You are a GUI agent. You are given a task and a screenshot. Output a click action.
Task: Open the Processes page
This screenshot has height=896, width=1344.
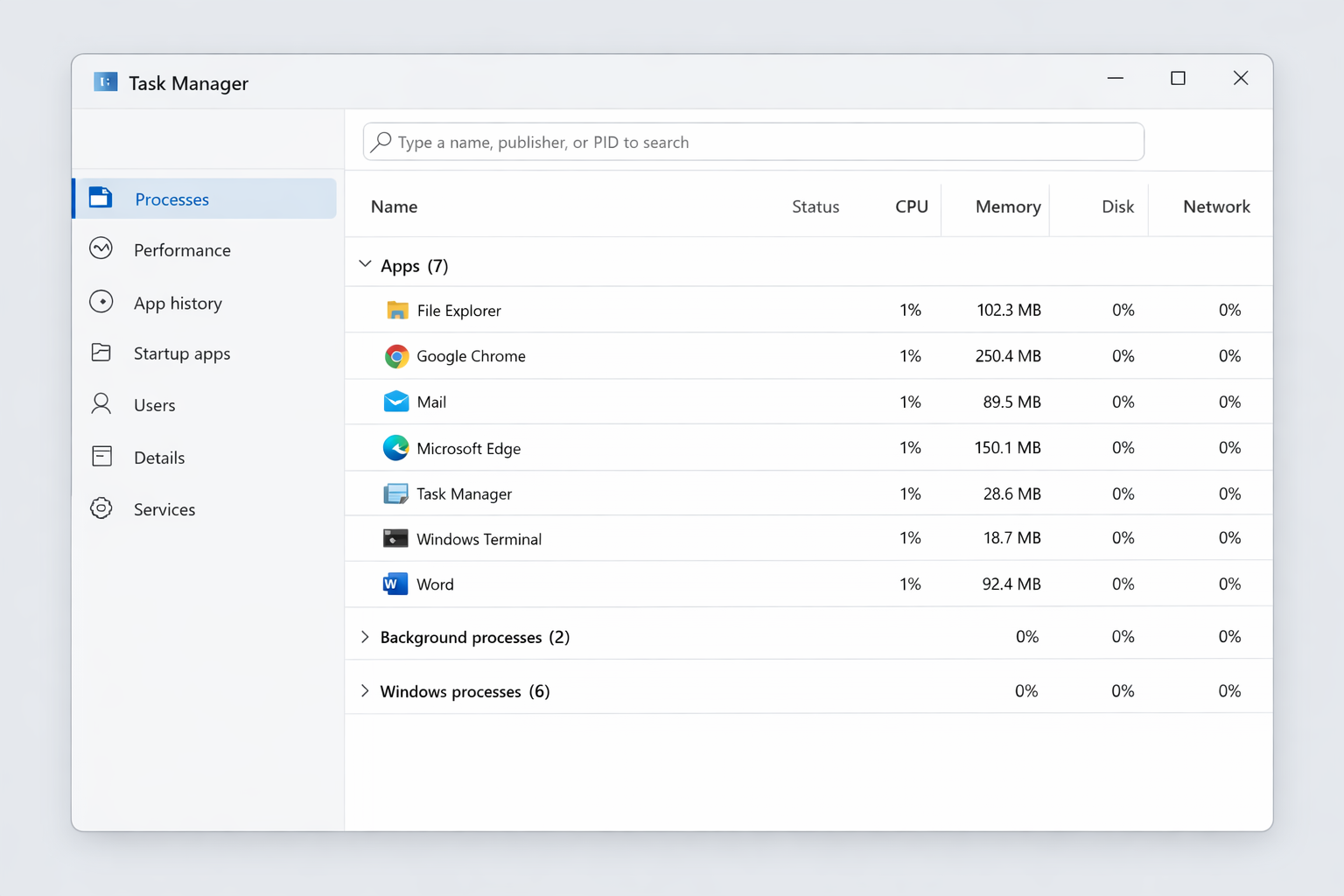(x=205, y=199)
